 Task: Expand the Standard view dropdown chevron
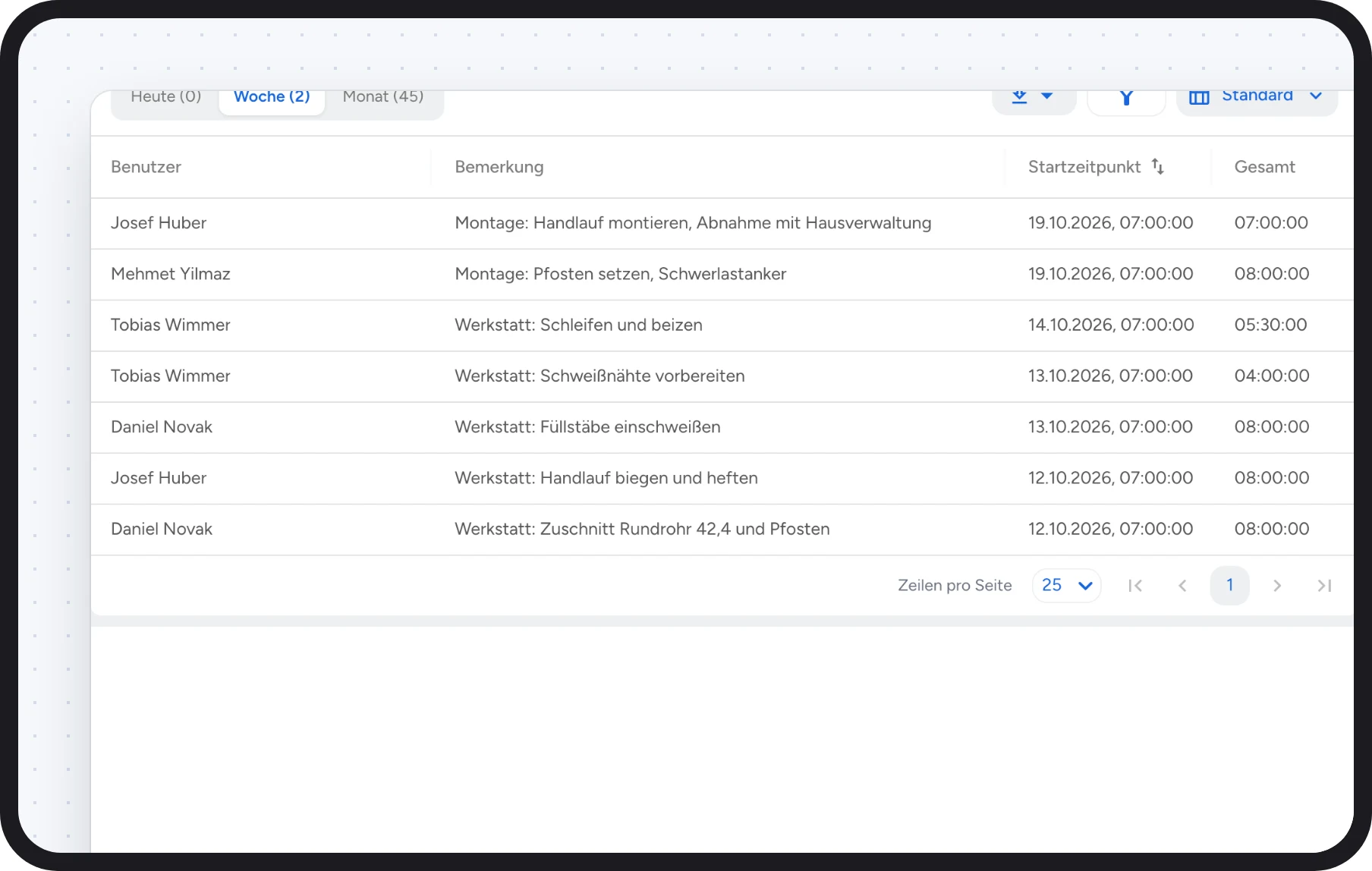1316,96
